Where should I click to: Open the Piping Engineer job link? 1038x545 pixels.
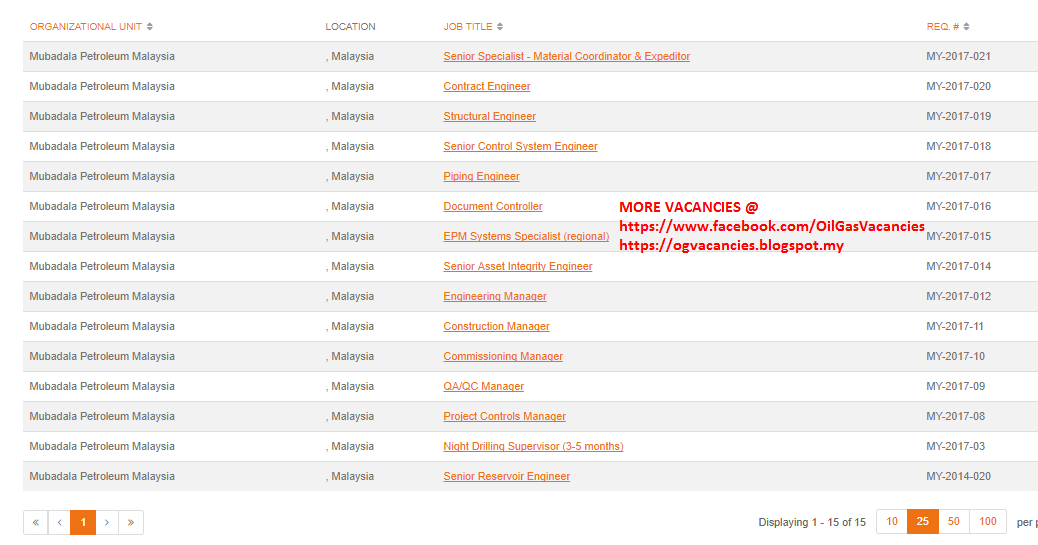[x=481, y=176]
